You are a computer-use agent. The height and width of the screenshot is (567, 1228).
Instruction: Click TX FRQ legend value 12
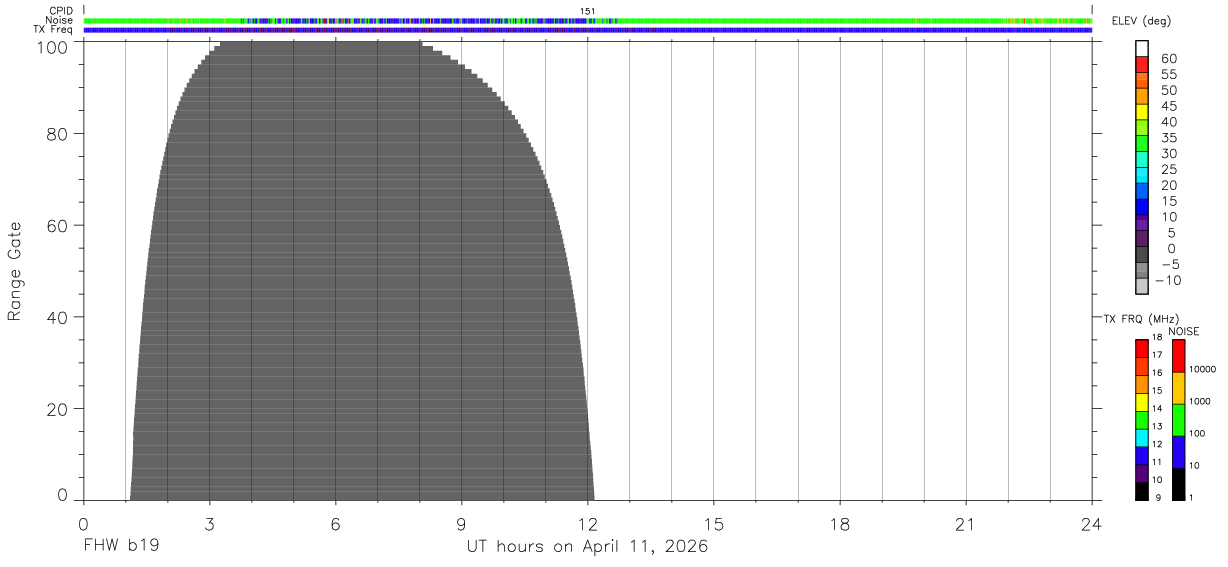(1157, 444)
